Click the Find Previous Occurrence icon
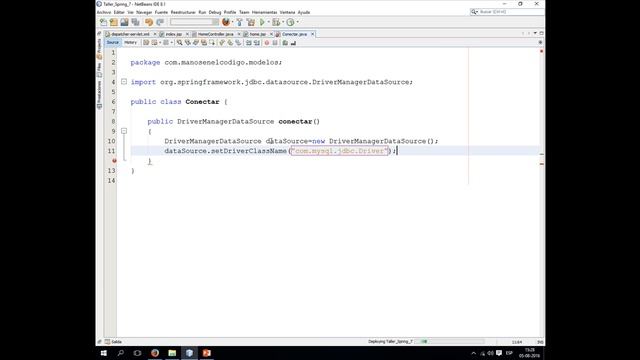This screenshot has width=640, height=360. pyautogui.click(x=188, y=42)
